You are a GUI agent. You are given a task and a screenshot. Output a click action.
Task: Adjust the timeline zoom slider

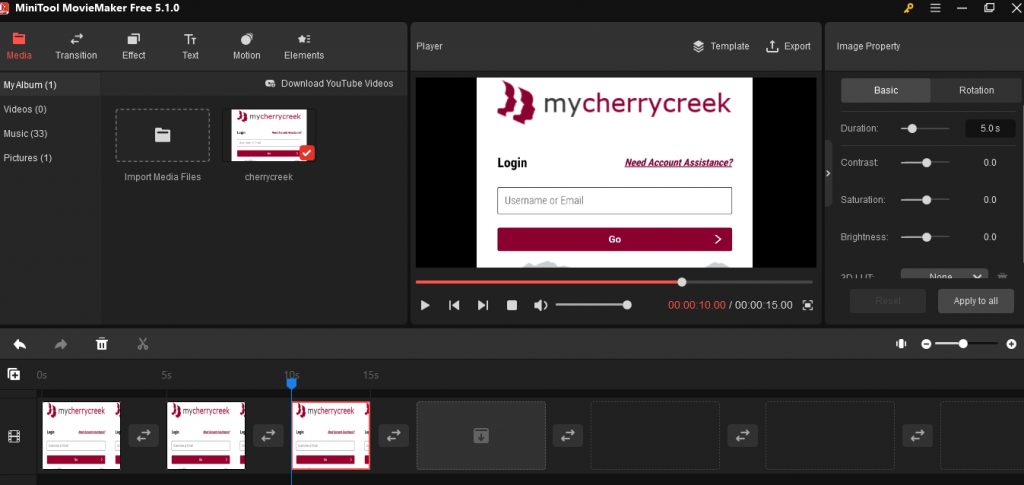[x=967, y=344]
